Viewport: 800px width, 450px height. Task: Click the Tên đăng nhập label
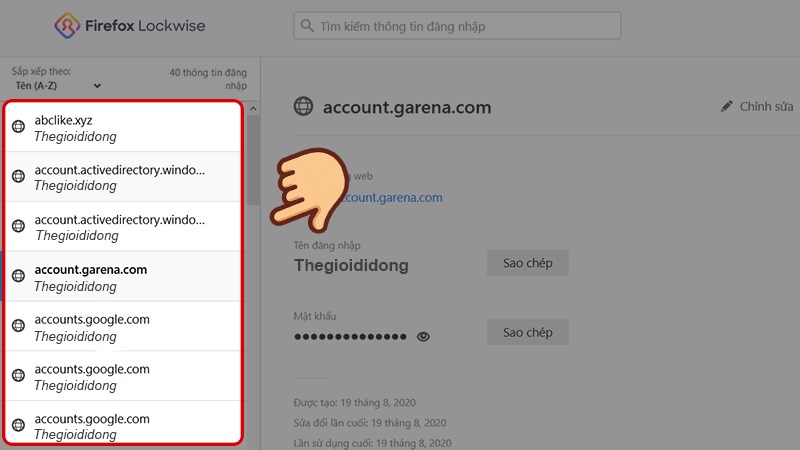point(327,245)
